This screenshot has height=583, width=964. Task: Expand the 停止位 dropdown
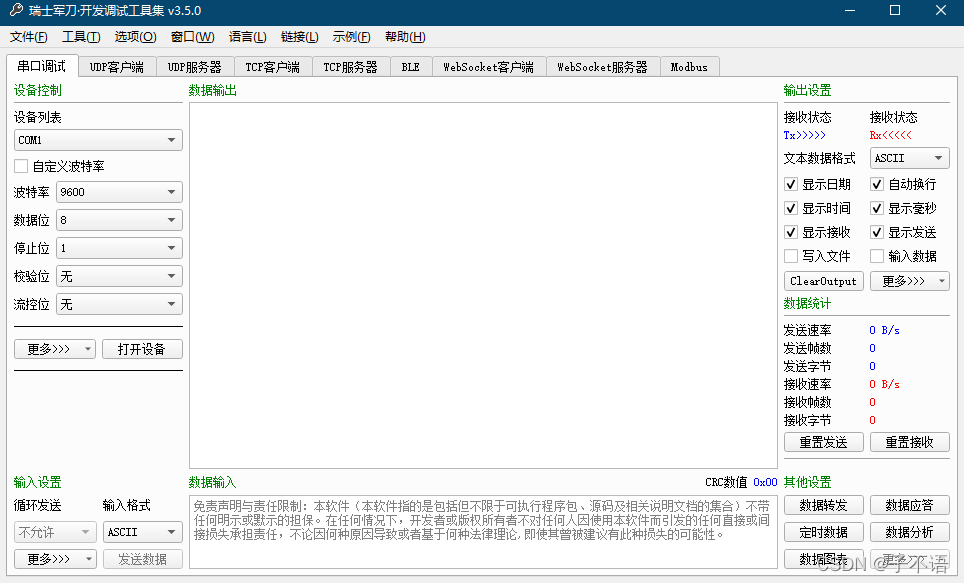coord(119,248)
